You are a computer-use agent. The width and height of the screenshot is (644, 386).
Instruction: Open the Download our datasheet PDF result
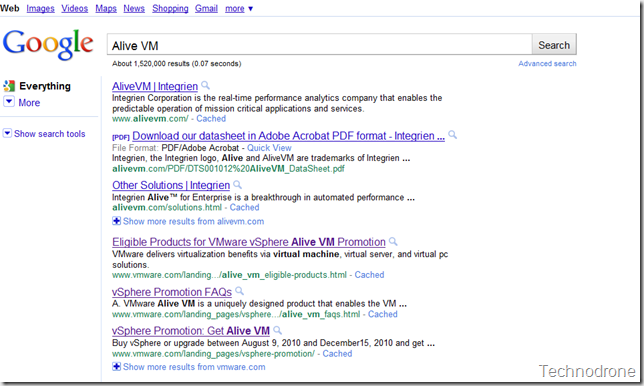[x=288, y=136]
